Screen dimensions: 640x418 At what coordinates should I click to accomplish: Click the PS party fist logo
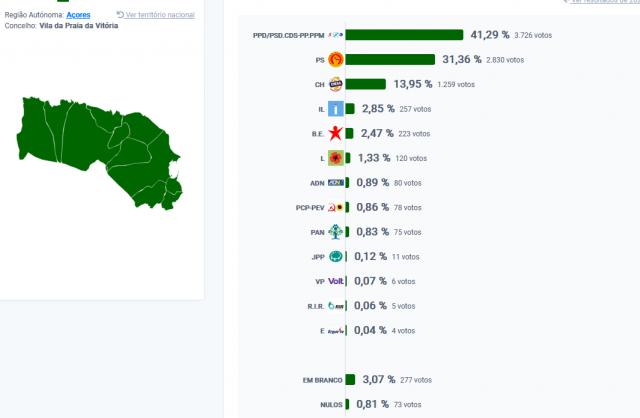[337, 60]
